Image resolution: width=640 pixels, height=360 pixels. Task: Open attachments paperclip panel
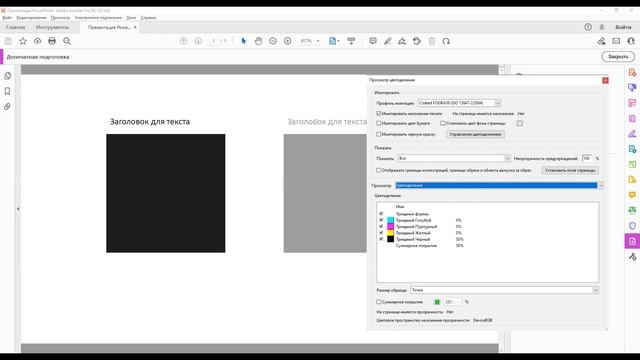(x=7, y=107)
